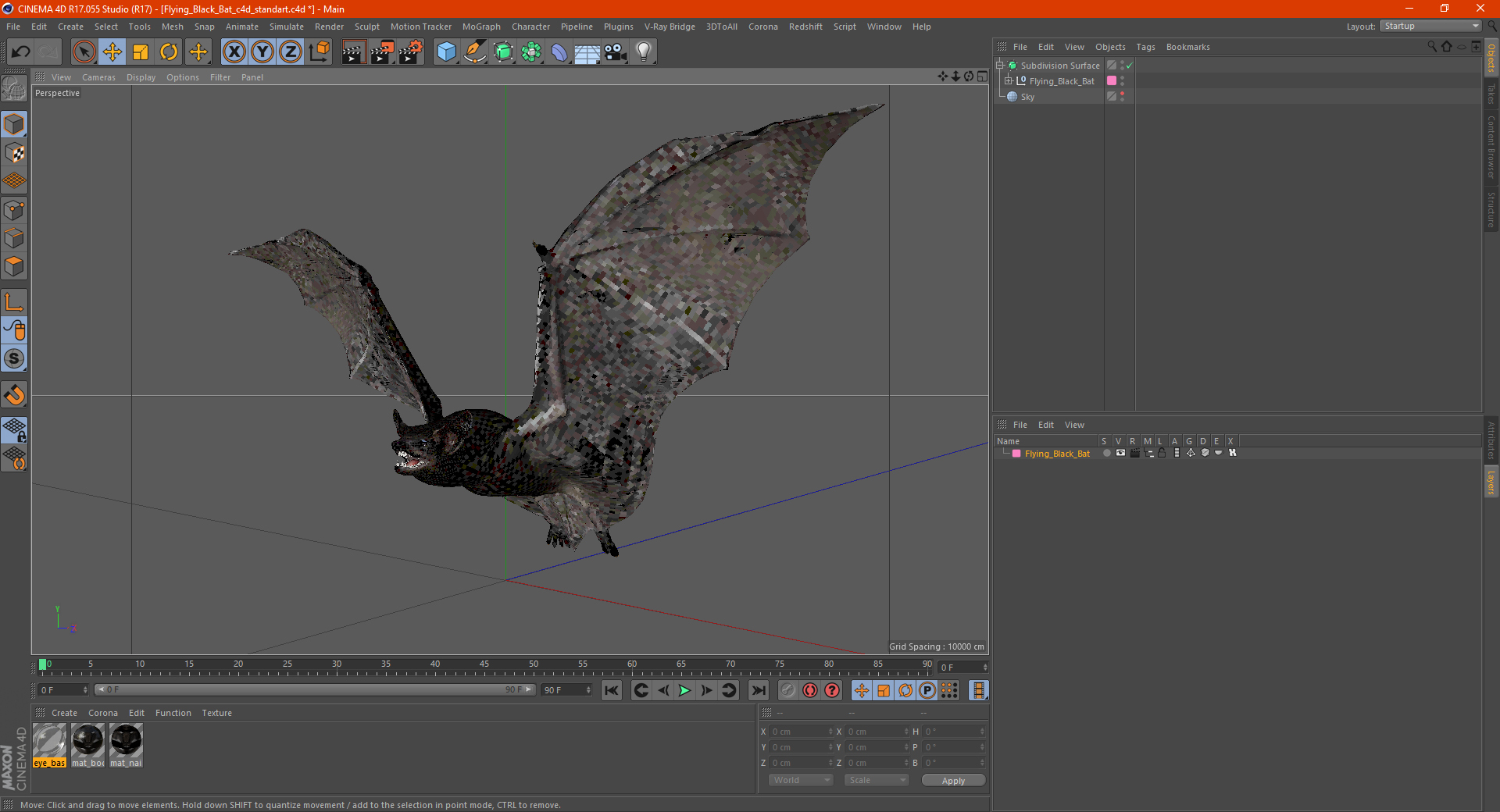Open the Layout Startup dropdown
The image size is (1500, 812).
pyautogui.click(x=1430, y=26)
